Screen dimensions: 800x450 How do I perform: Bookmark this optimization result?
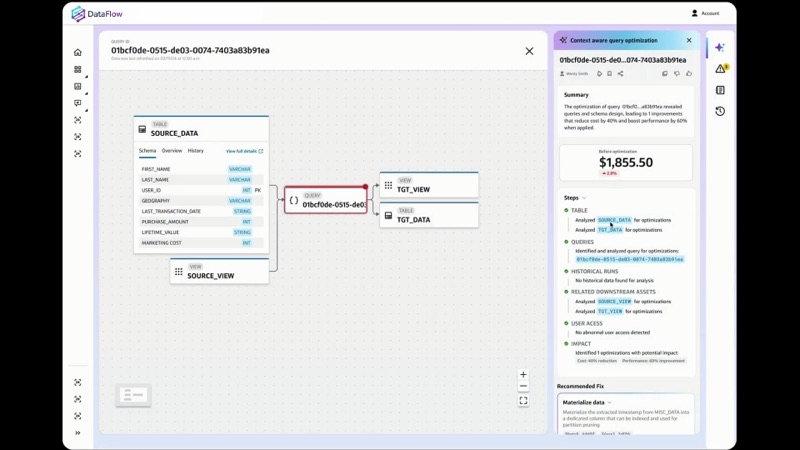(609, 73)
